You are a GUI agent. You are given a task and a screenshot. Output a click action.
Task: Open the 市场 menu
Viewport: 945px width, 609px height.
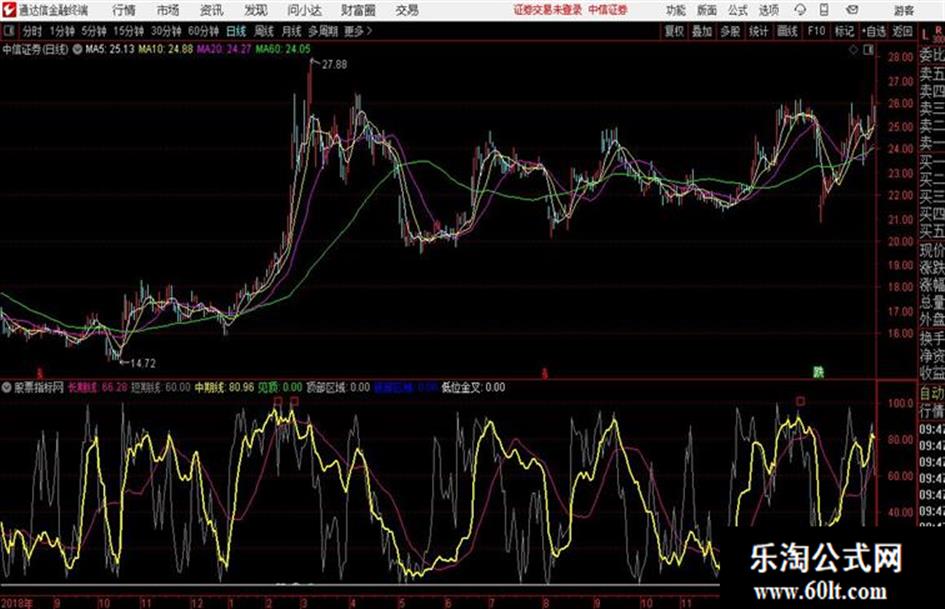coord(168,10)
